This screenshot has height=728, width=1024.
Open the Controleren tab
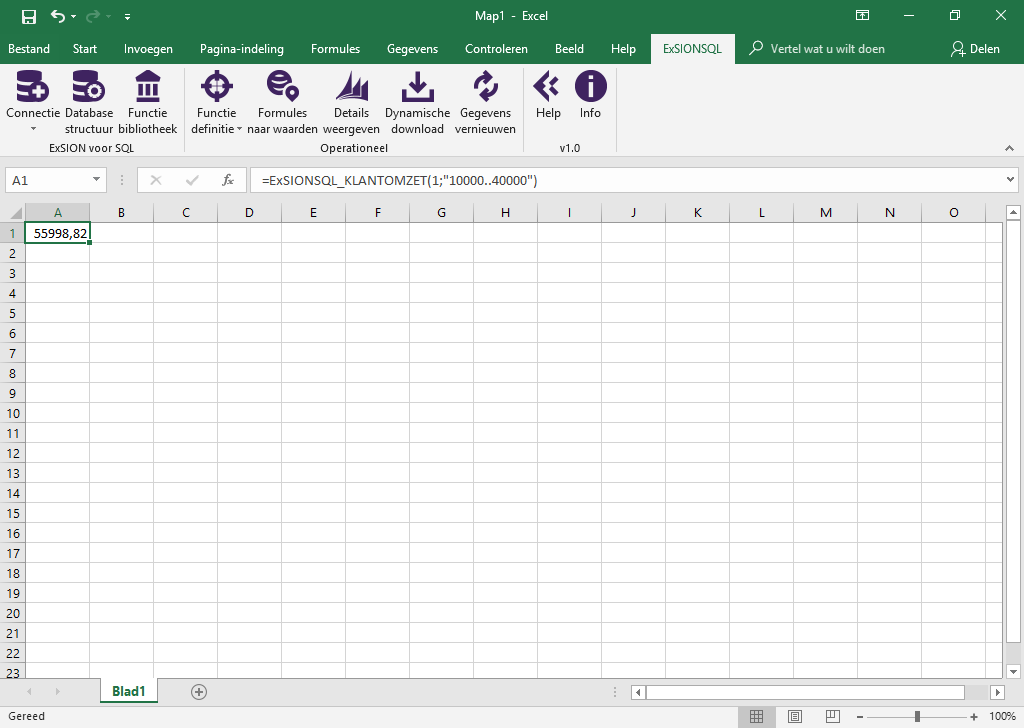(x=496, y=49)
